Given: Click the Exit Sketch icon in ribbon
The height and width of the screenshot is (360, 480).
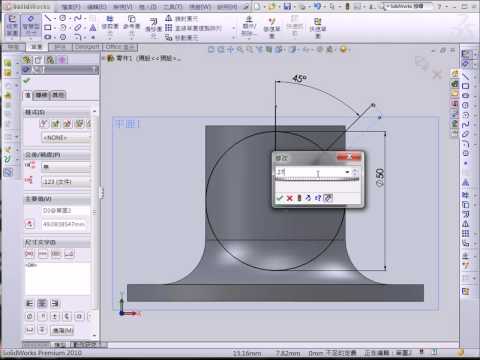Looking at the screenshot, I should tap(12, 26).
